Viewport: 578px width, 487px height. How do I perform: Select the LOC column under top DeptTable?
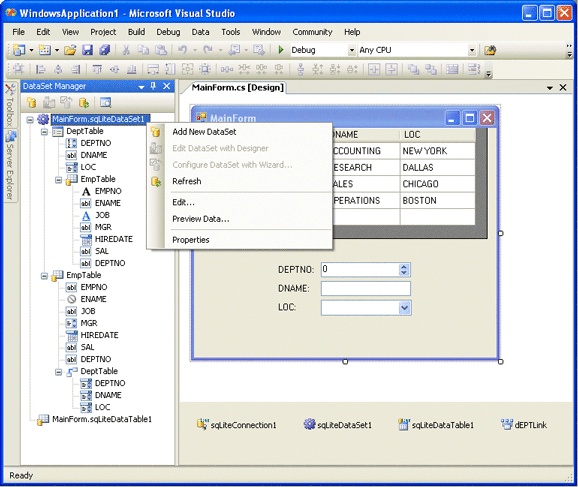coord(88,167)
